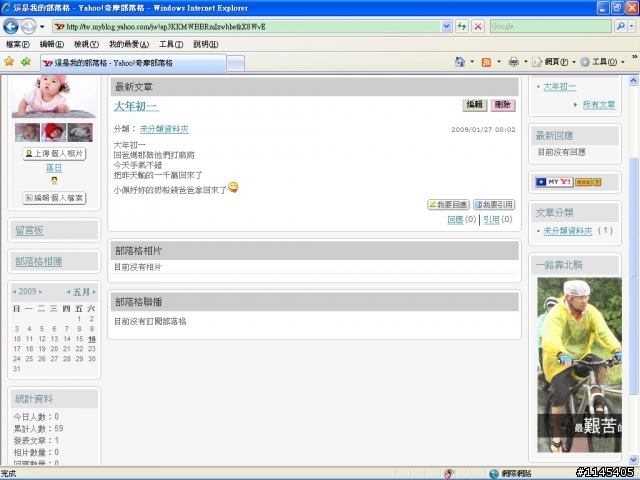
Task: Open the search provider dropdown arrow
Action: 631,27
